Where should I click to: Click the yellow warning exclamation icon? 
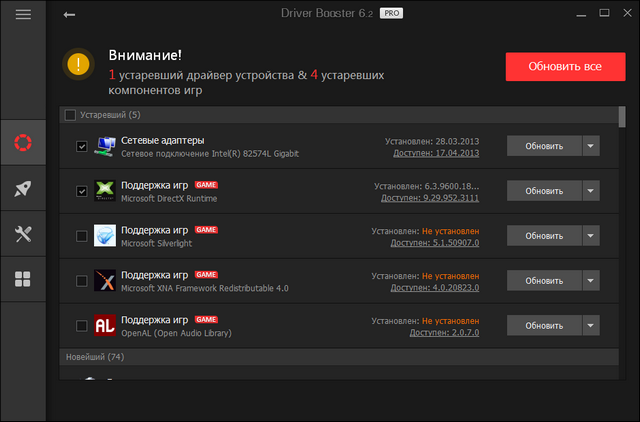tap(78, 64)
